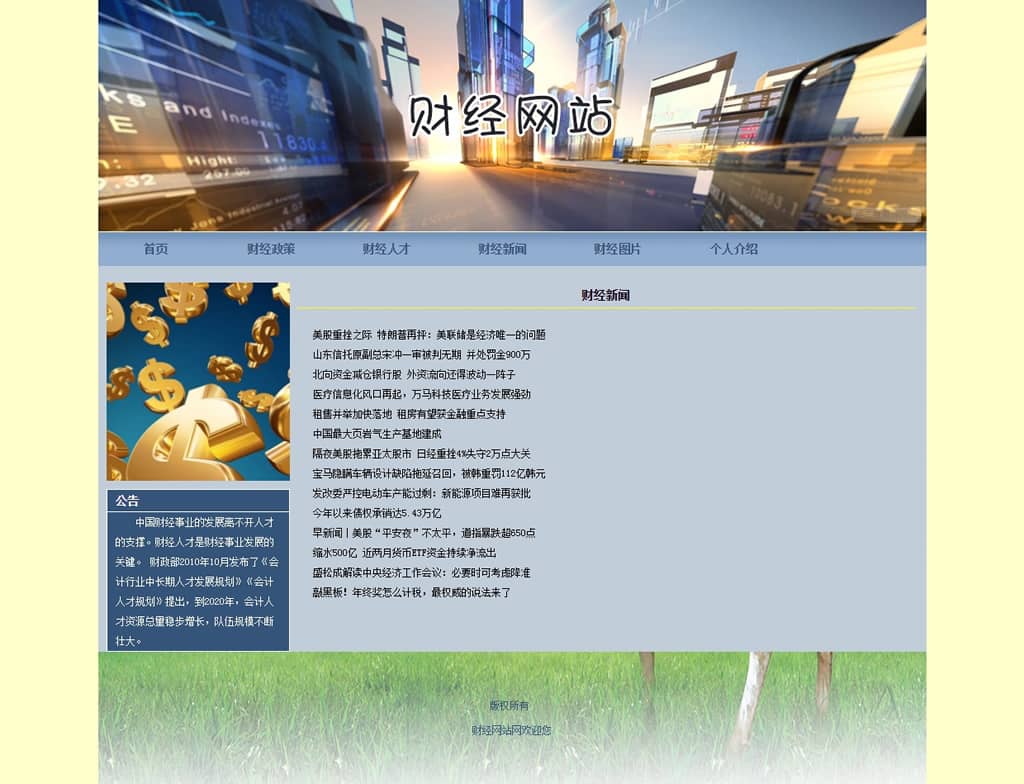Click the 财经网站 banner image
This screenshot has width=1024, height=784.
pyautogui.click(x=512, y=116)
